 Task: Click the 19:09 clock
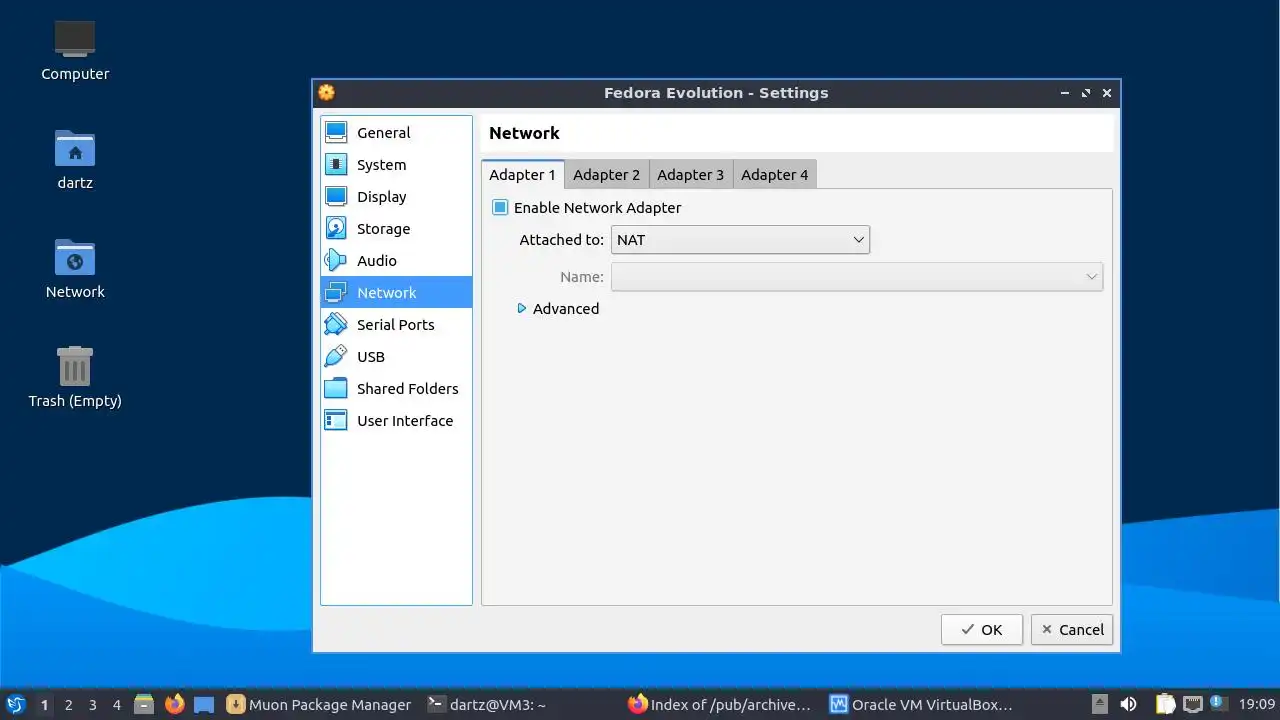1257,704
